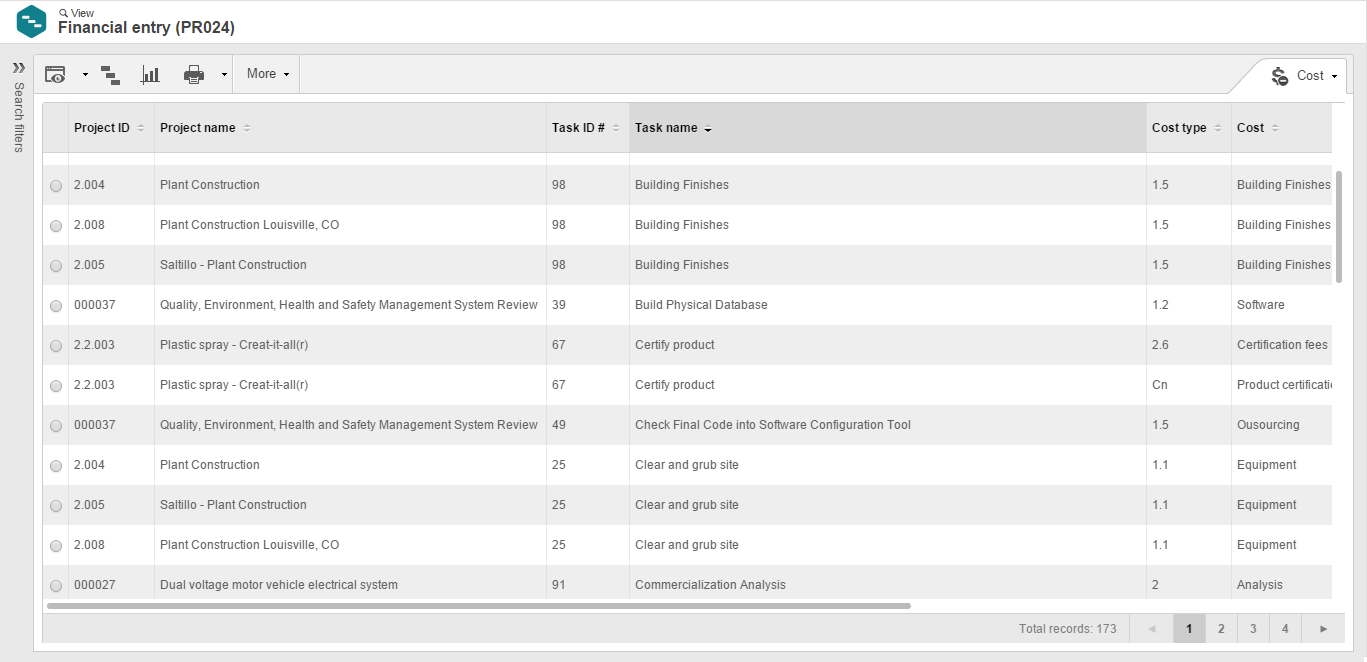
Task: Select radio for Saltillo Building Finishes row
Action: click(x=56, y=266)
